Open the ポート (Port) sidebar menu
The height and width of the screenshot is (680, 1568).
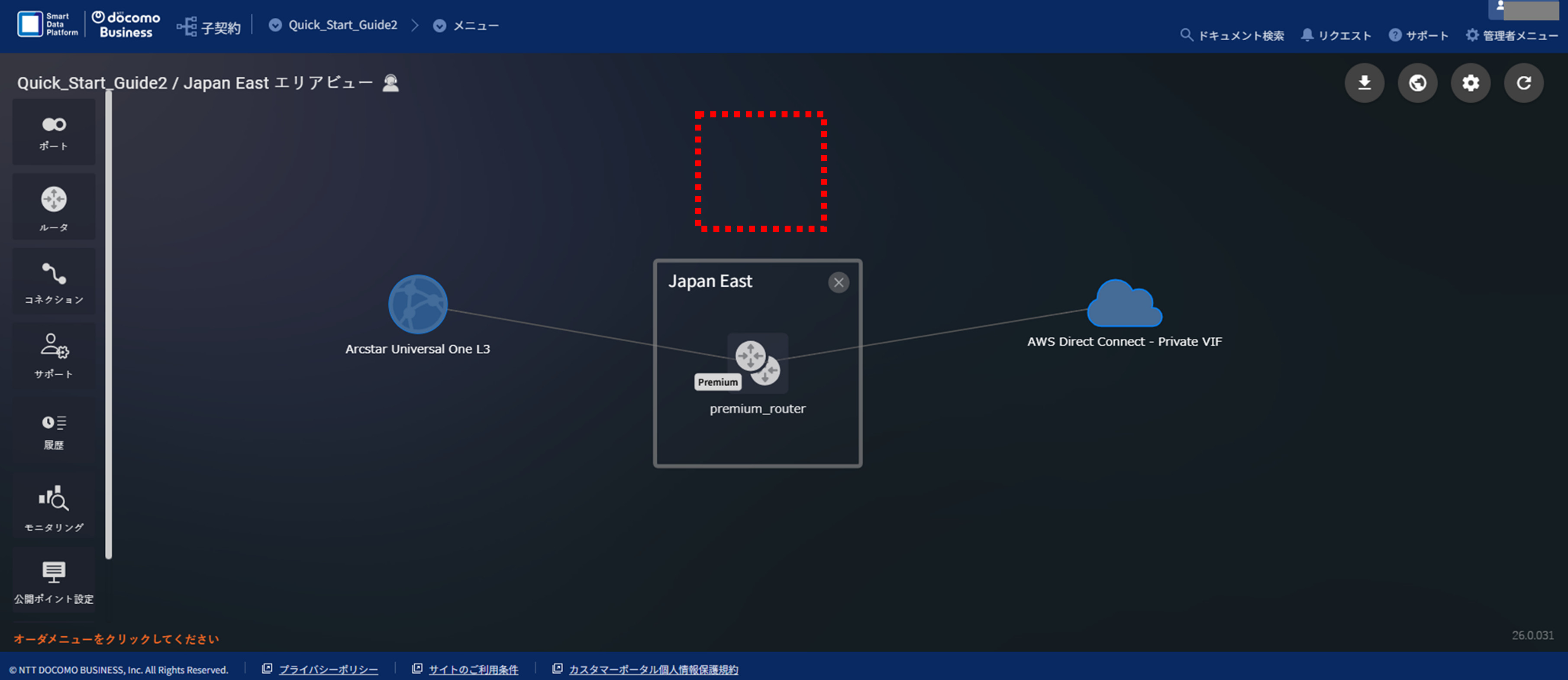(54, 132)
